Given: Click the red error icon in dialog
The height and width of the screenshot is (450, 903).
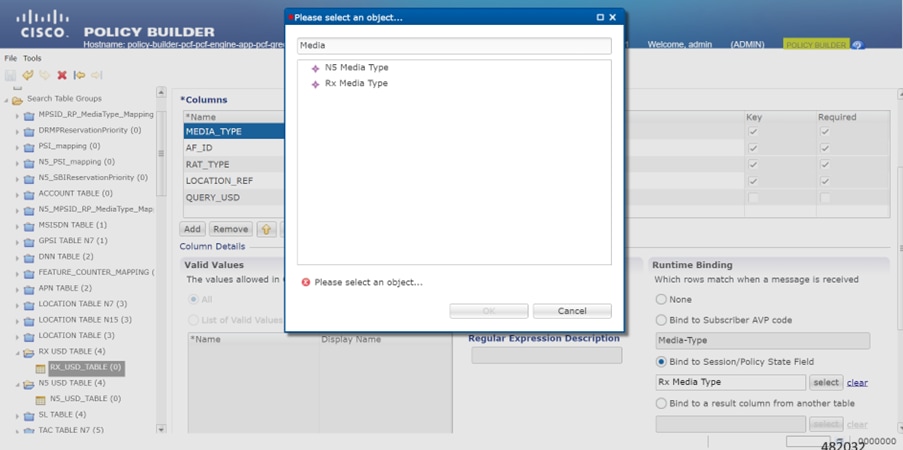Looking at the screenshot, I should [x=306, y=282].
